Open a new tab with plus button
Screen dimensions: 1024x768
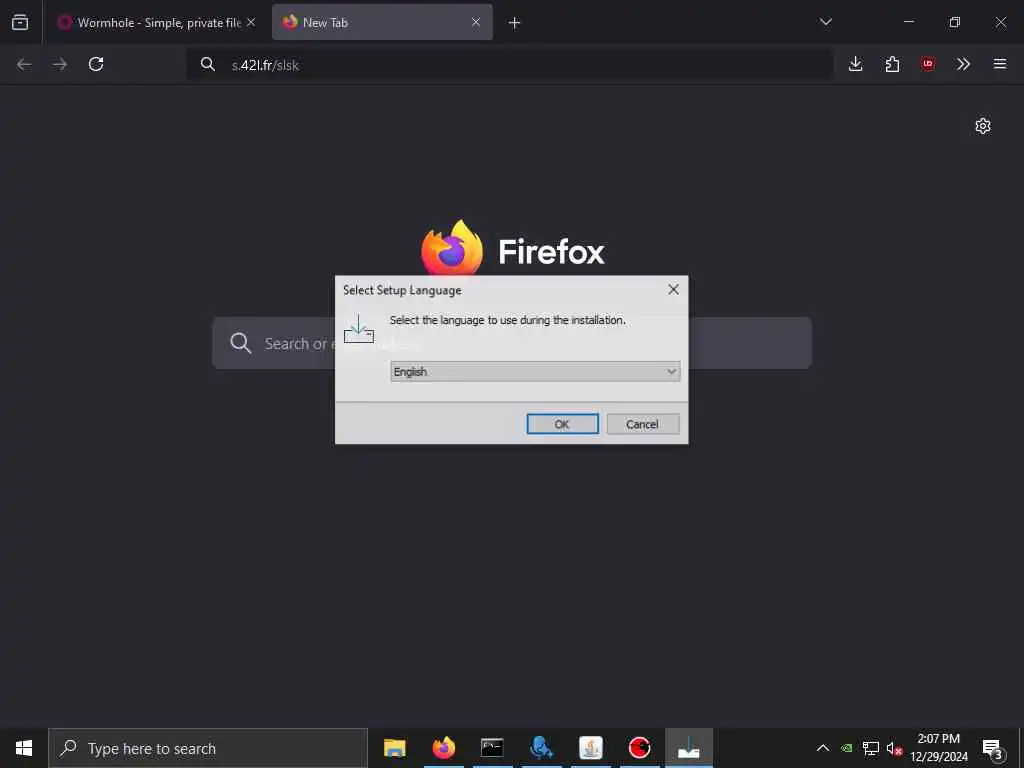[x=515, y=23]
